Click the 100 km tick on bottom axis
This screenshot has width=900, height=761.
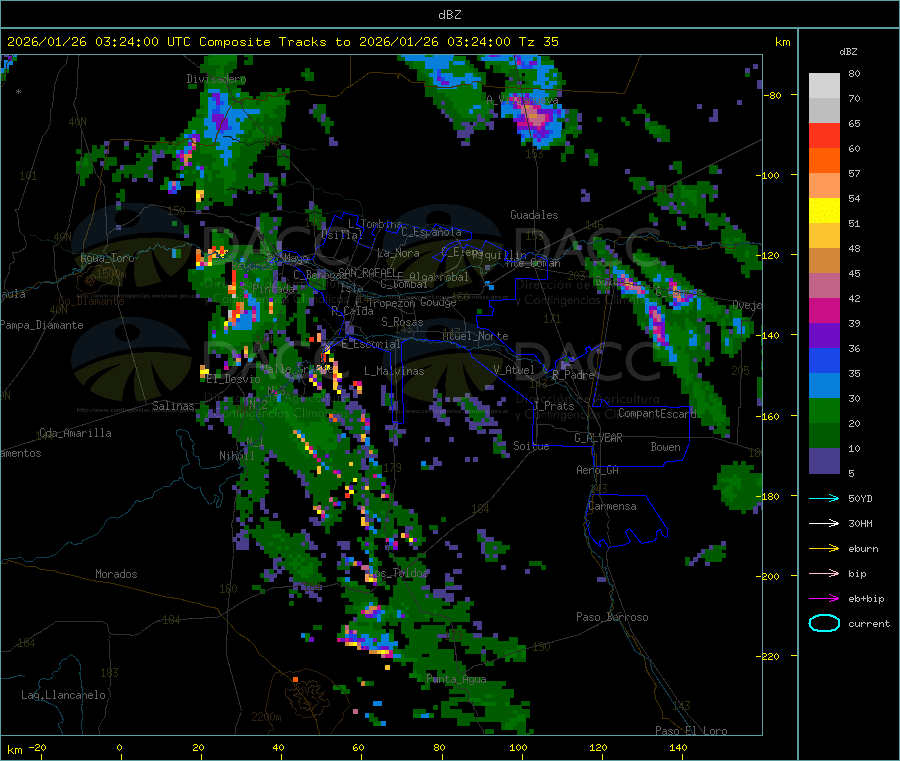[x=518, y=747]
